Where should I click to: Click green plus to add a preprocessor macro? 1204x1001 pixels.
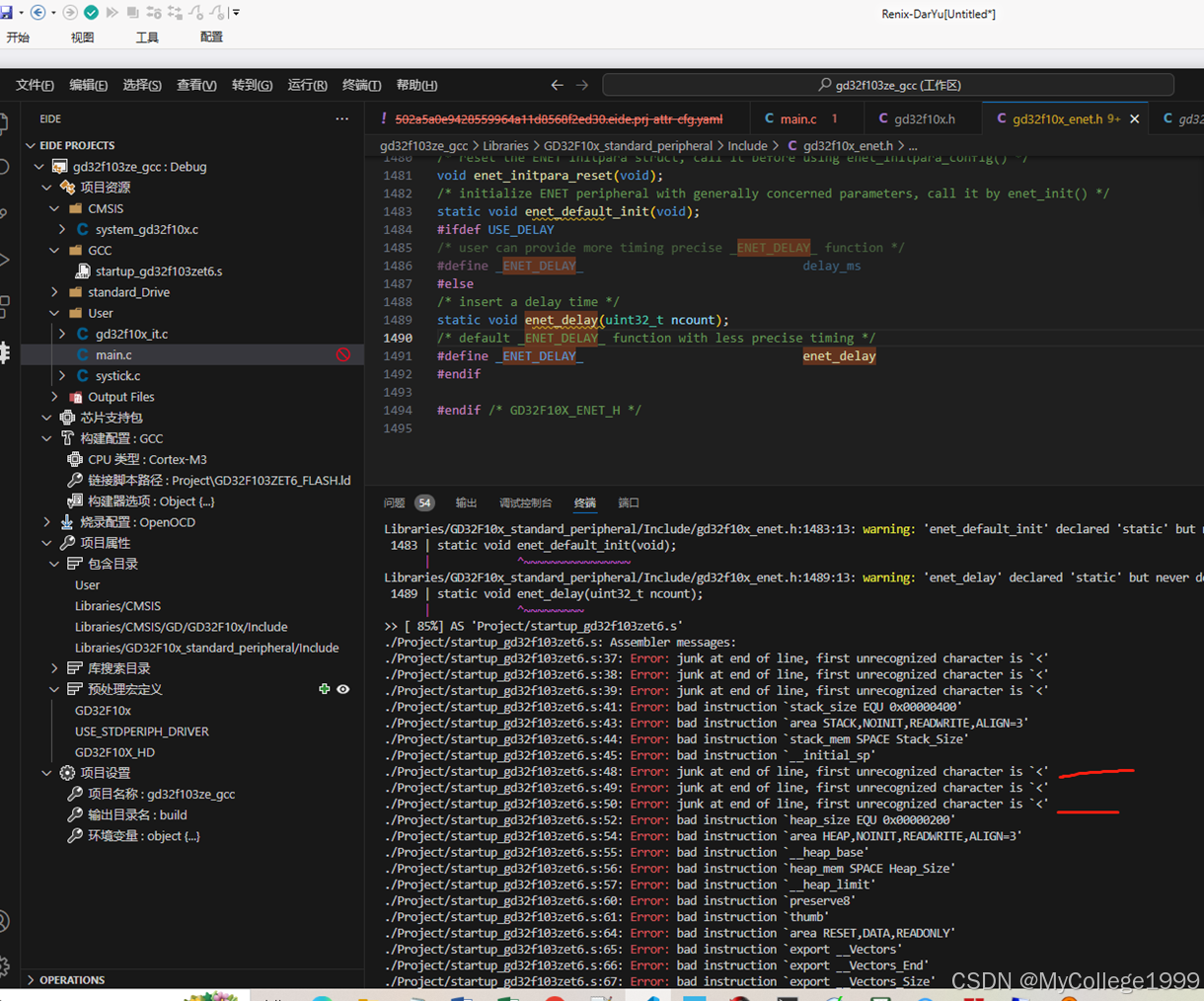[324, 689]
